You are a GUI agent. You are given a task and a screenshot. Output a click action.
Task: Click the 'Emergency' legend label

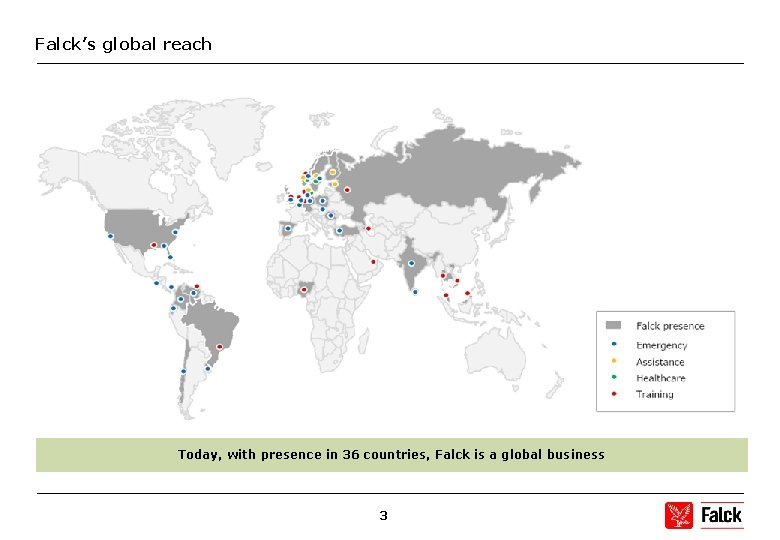[661, 345]
